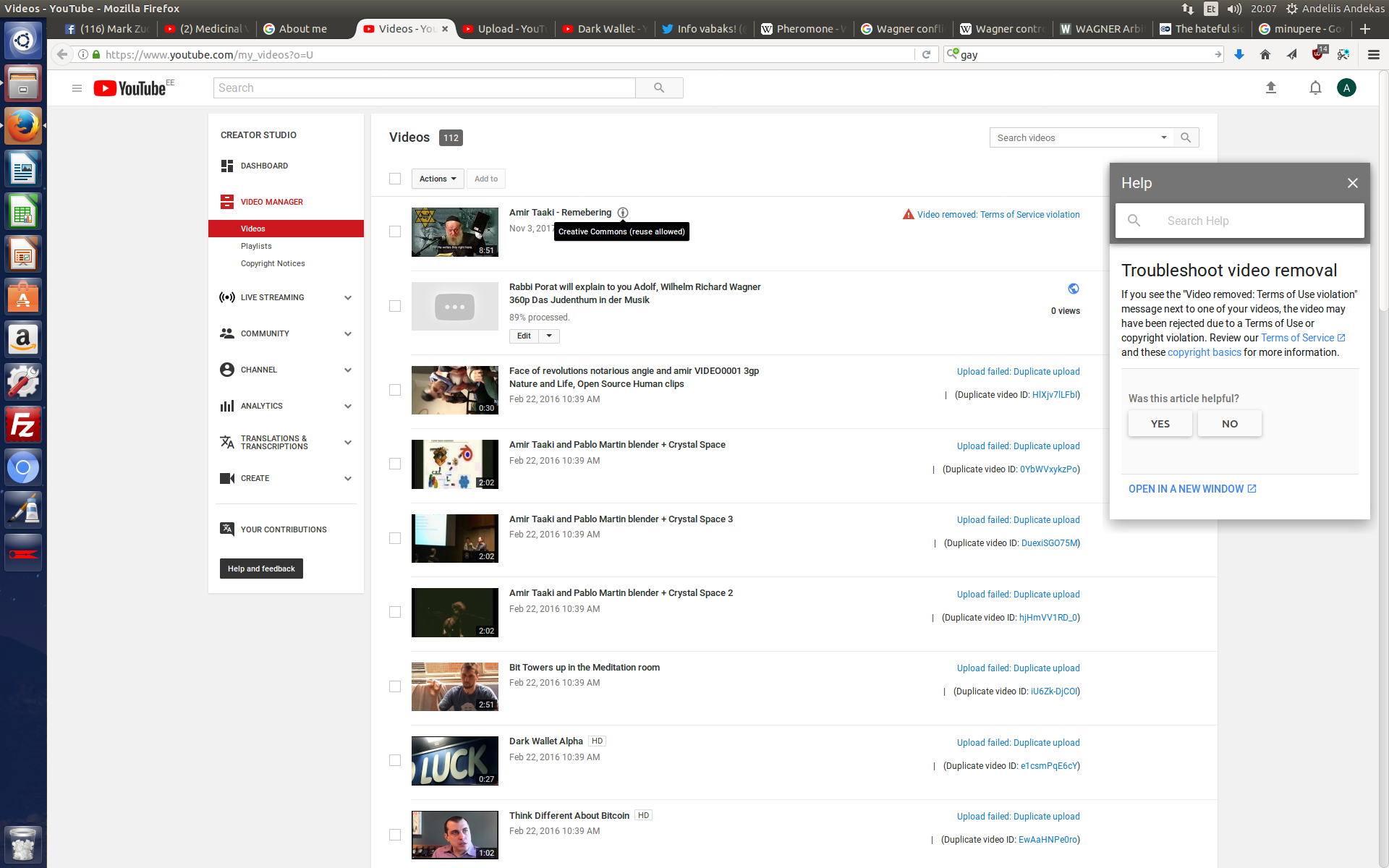Switch to the About me browser tab
Viewport: 1389px width, 868px height.
pos(303,29)
